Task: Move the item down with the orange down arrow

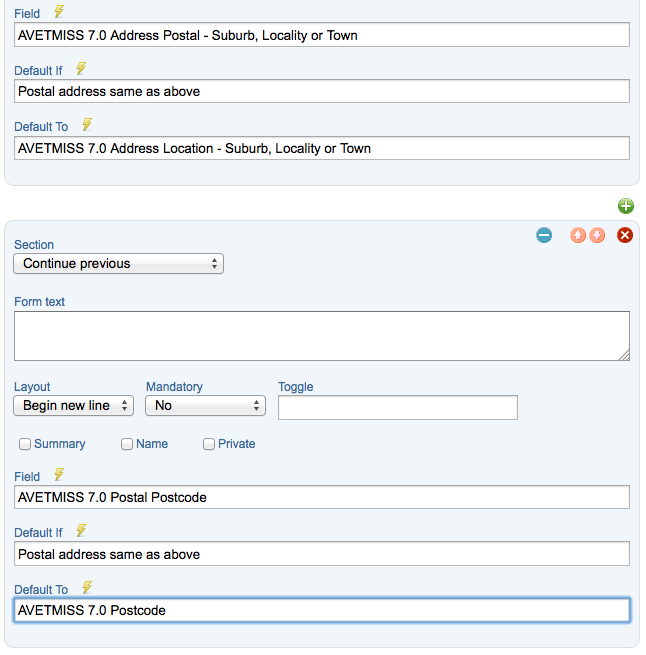Action: click(597, 235)
